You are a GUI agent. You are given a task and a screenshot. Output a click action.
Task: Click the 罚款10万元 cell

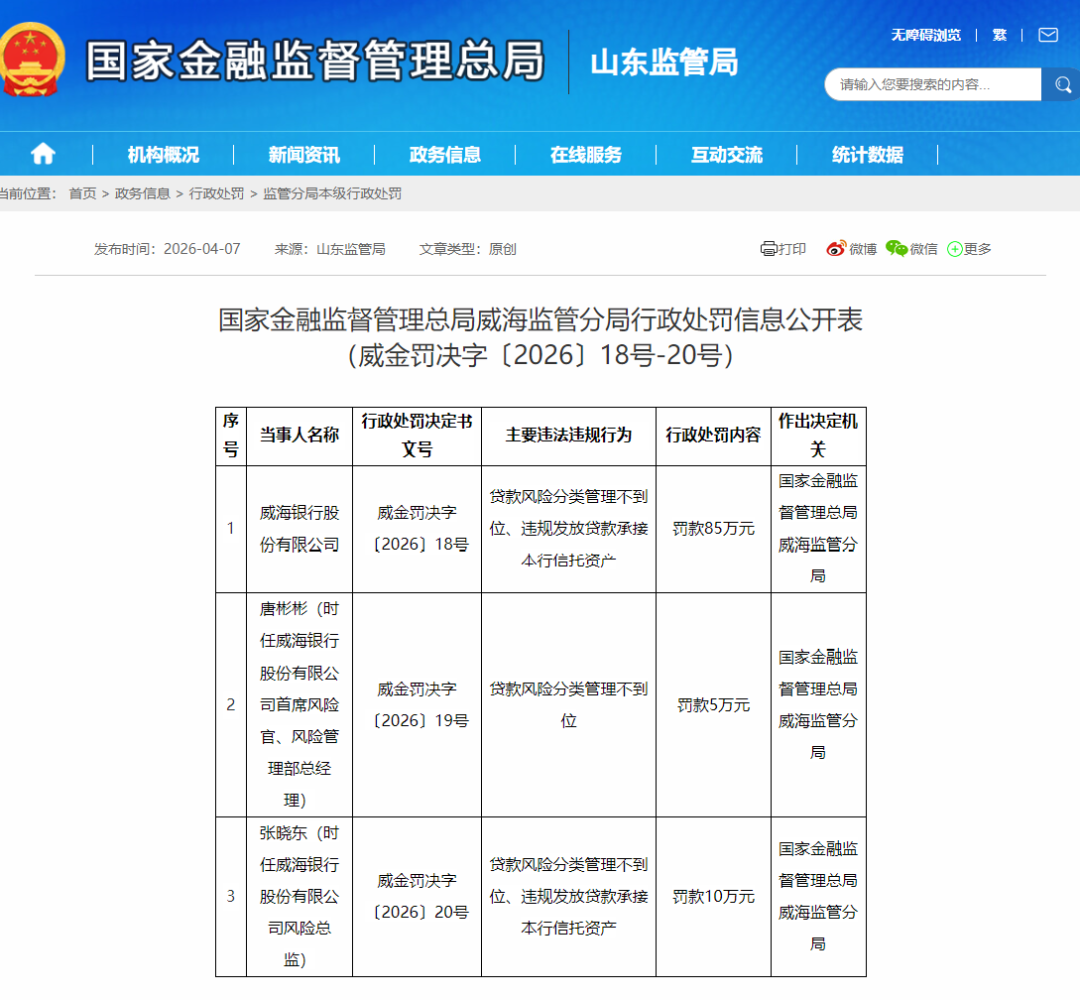click(x=713, y=897)
